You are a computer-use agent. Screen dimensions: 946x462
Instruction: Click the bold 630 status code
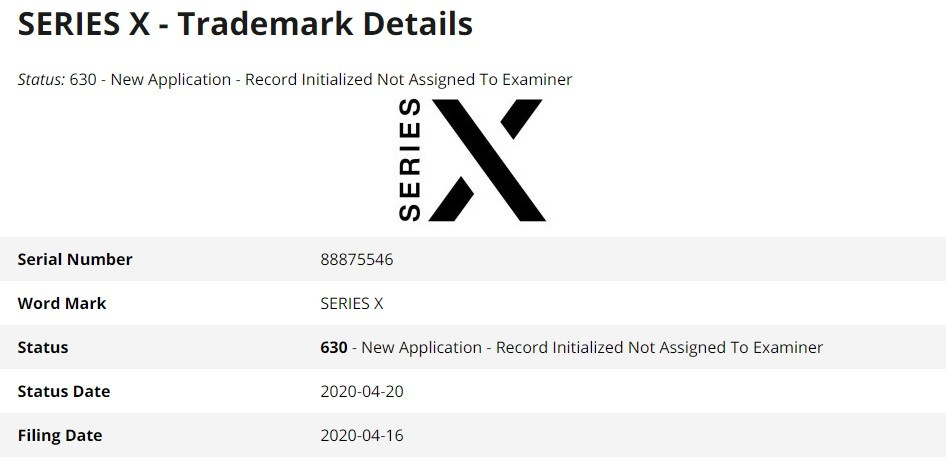[x=334, y=347]
